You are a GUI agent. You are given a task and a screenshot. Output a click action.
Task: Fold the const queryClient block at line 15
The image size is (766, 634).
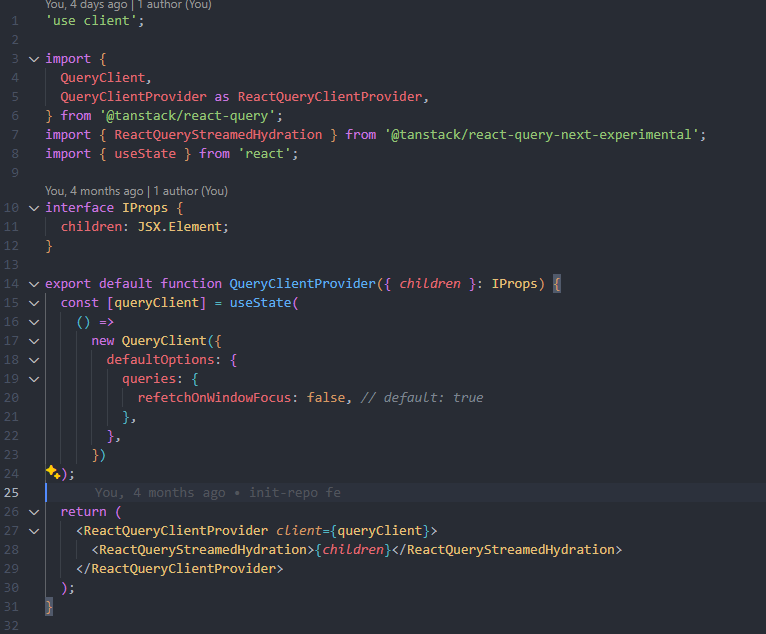point(34,303)
